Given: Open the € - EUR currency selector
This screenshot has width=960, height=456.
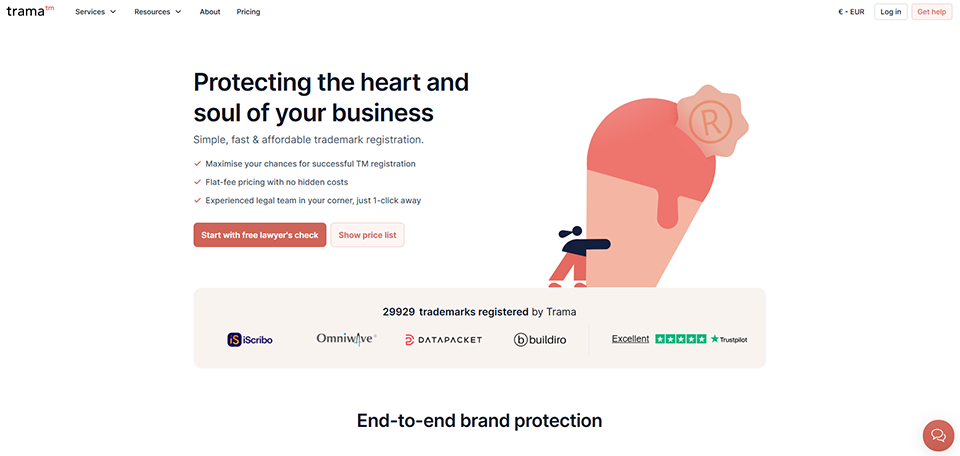Looking at the screenshot, I should click(851, 12).
